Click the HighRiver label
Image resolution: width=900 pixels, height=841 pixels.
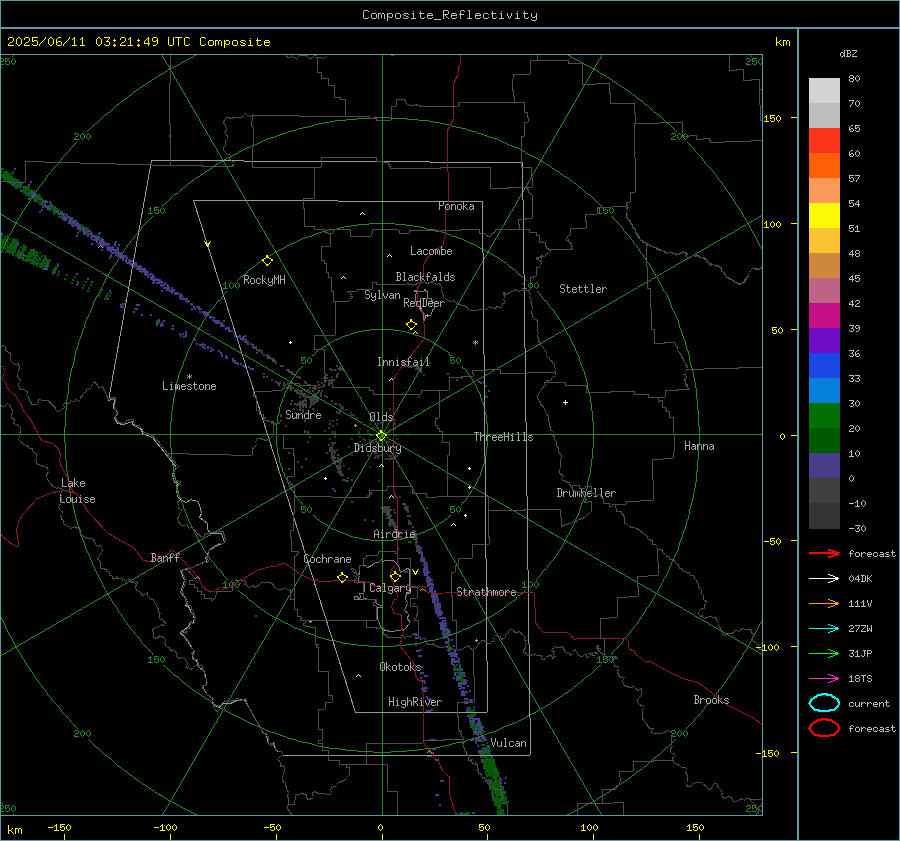pos(415,702)
